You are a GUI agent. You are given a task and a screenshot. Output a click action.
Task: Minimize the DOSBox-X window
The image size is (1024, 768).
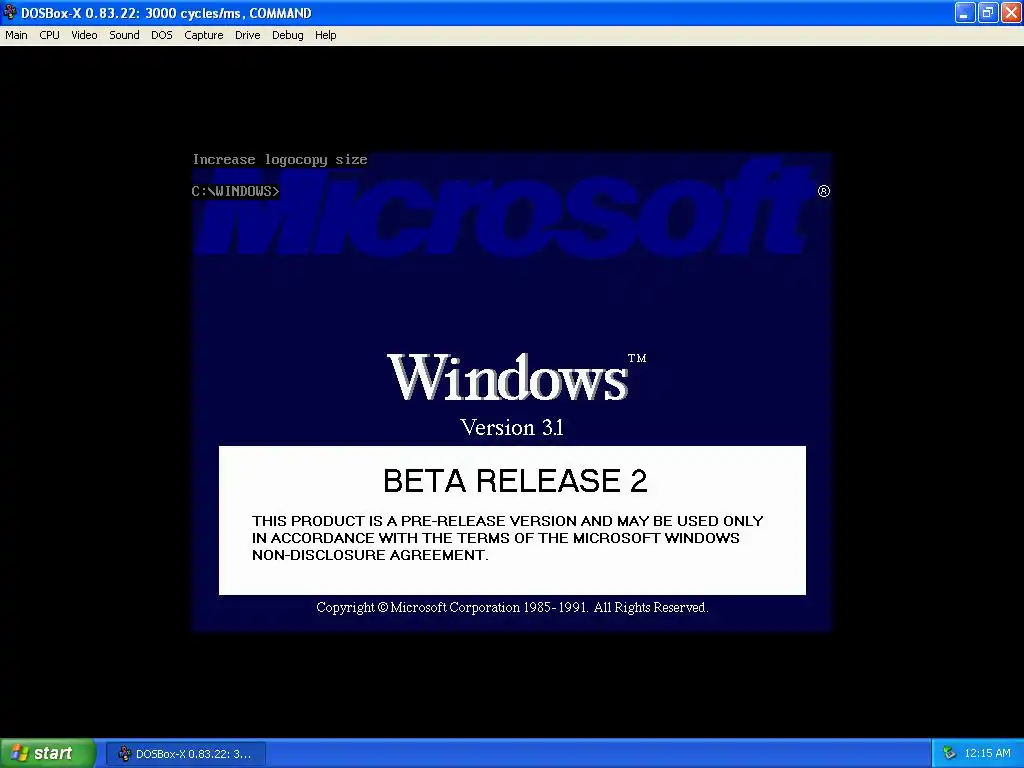965,12
